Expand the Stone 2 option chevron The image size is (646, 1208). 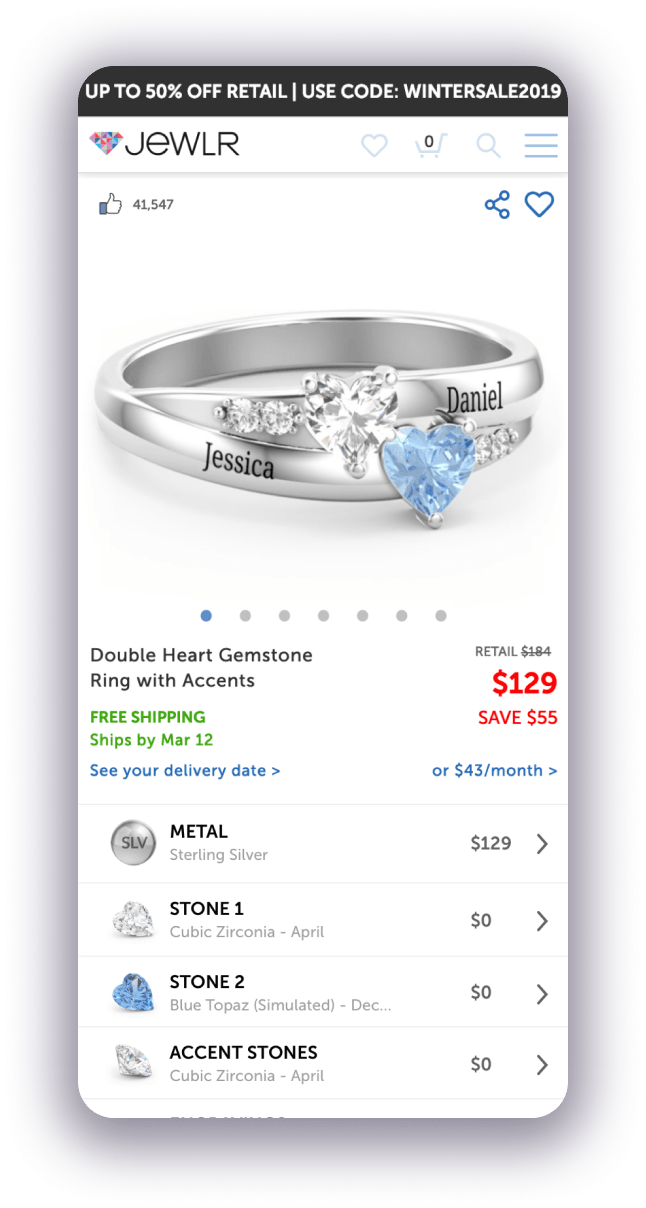coord(542,993)
